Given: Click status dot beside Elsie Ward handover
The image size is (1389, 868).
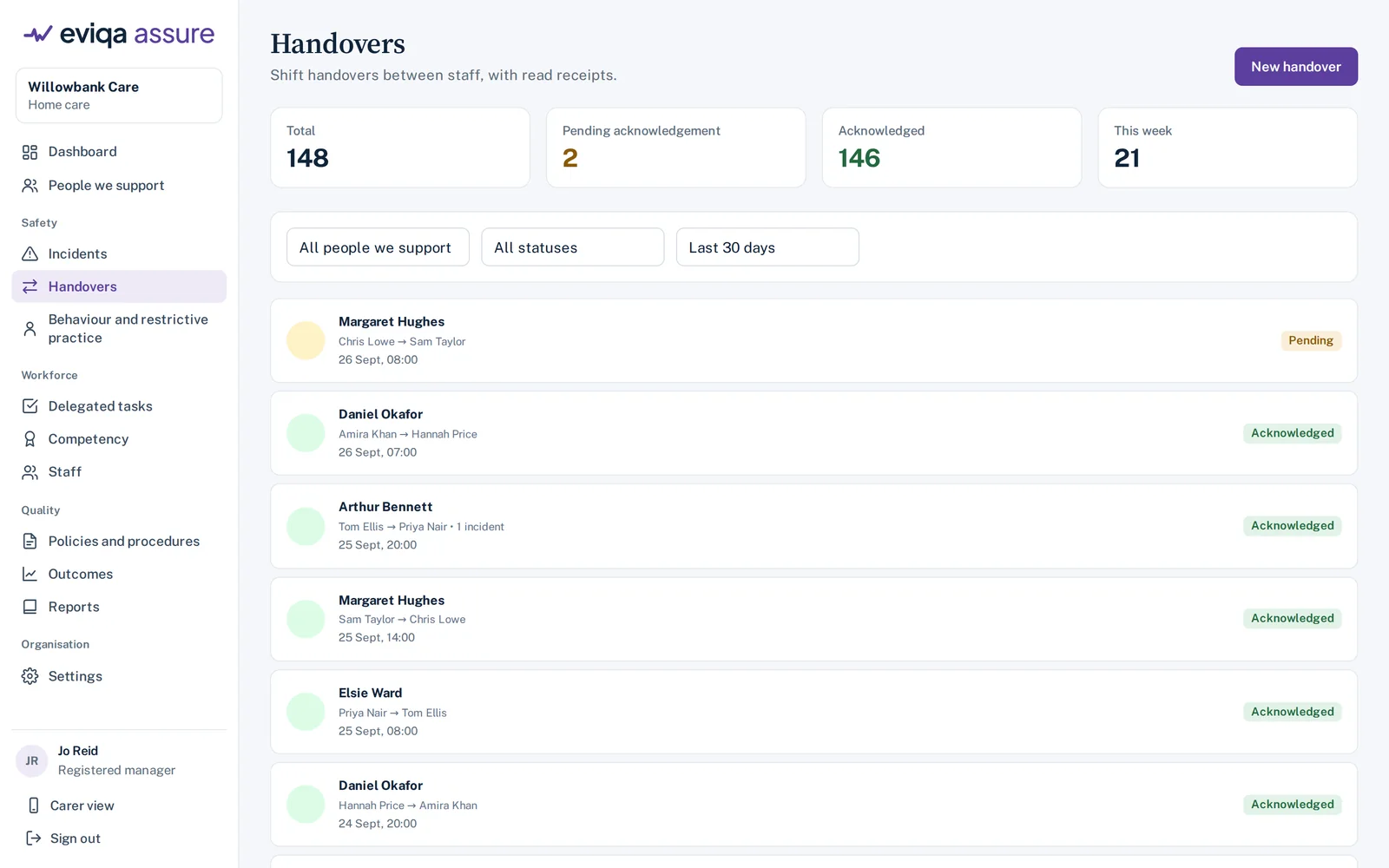Looking at the screenshot, I should tap(306, 712).
